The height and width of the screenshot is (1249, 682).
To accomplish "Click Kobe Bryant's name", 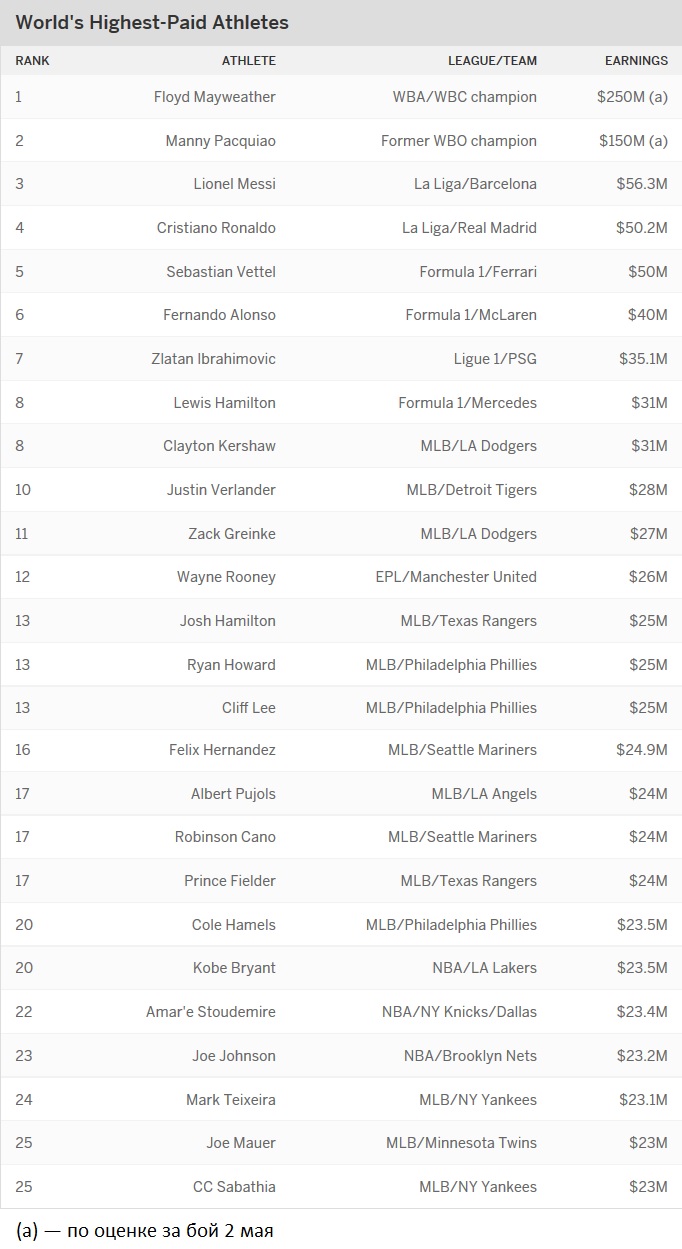I will tap(234, 968).
